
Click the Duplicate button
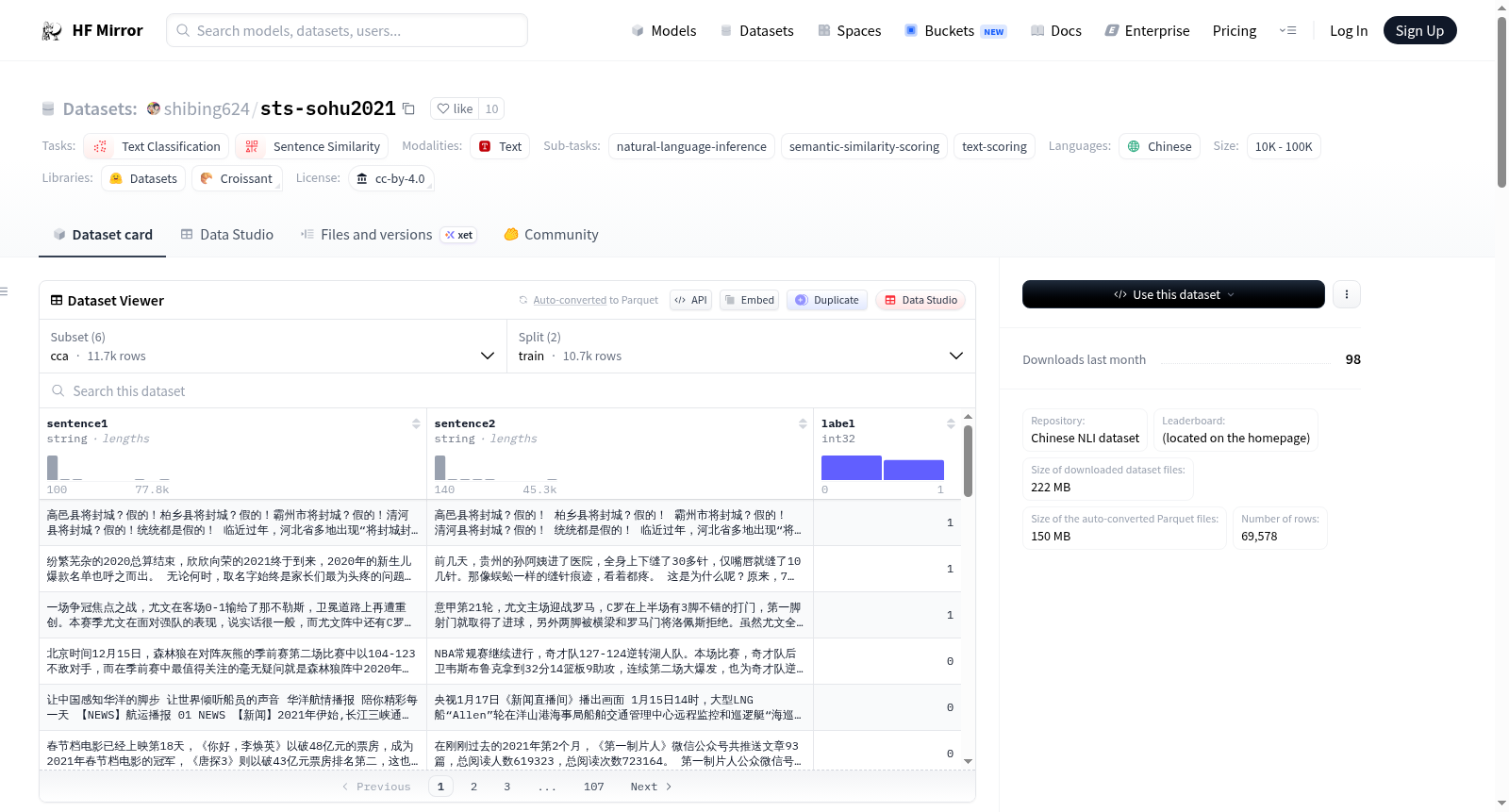coord(827,300)
